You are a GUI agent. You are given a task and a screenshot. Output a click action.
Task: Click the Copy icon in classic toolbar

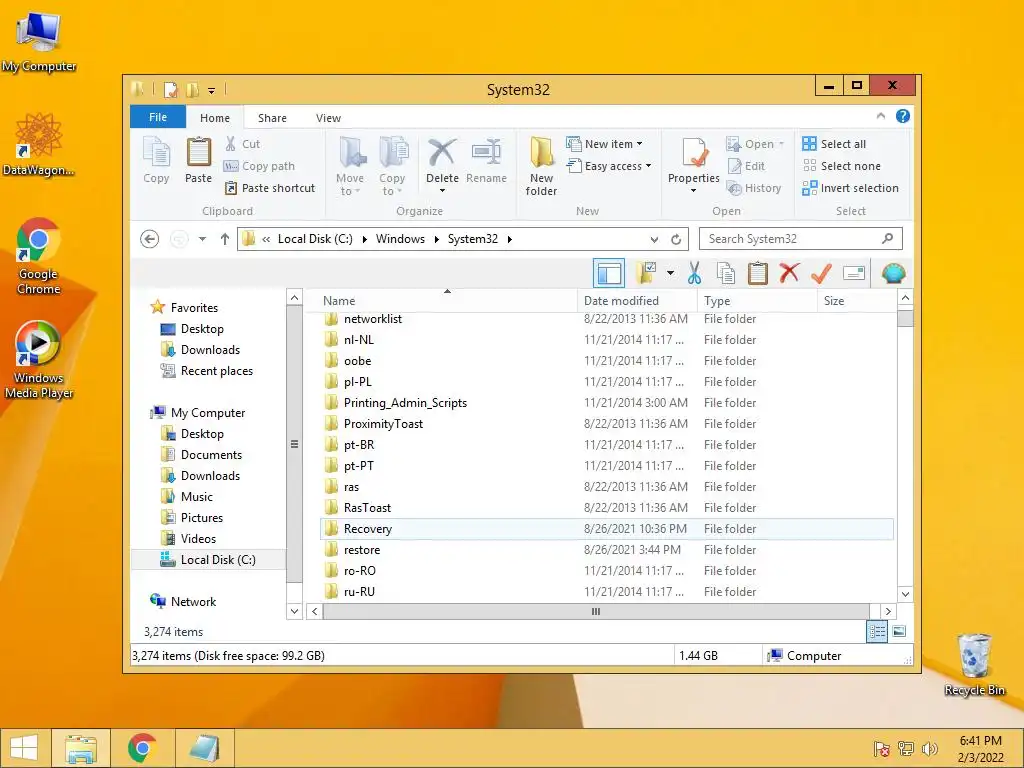click(726, 273)
